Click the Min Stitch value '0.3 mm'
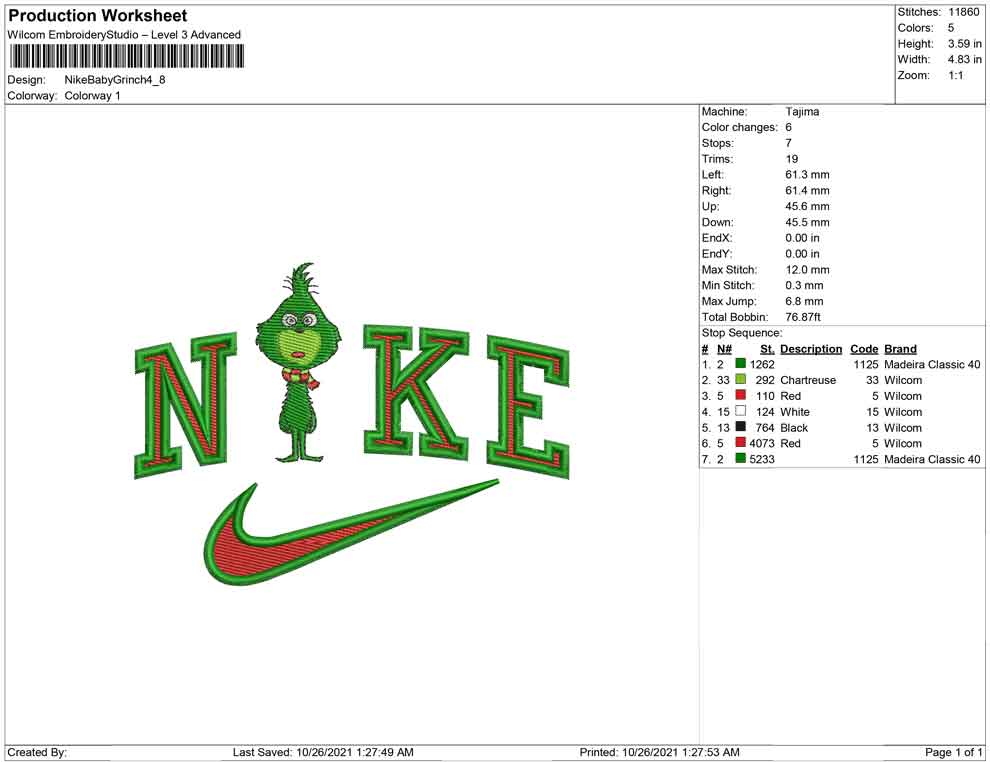990x762 pixels. point(804,285)
